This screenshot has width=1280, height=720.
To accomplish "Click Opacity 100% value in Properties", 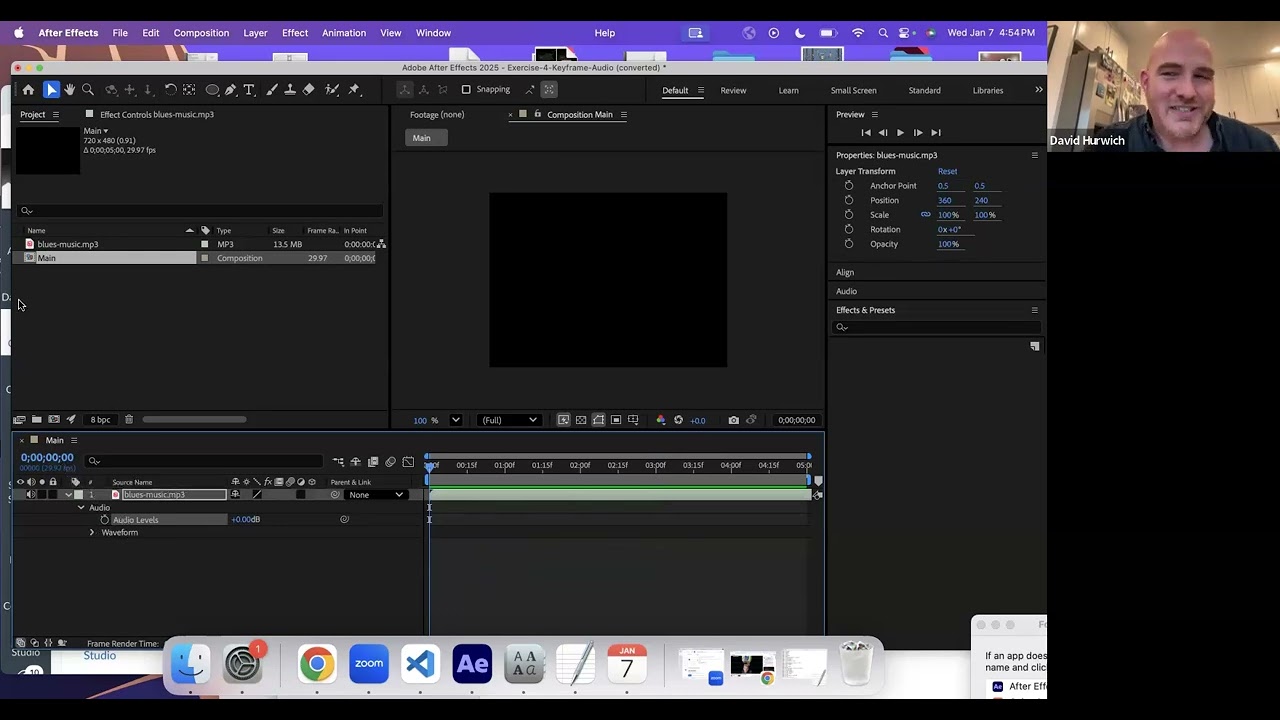I will (x=948, y=244).
